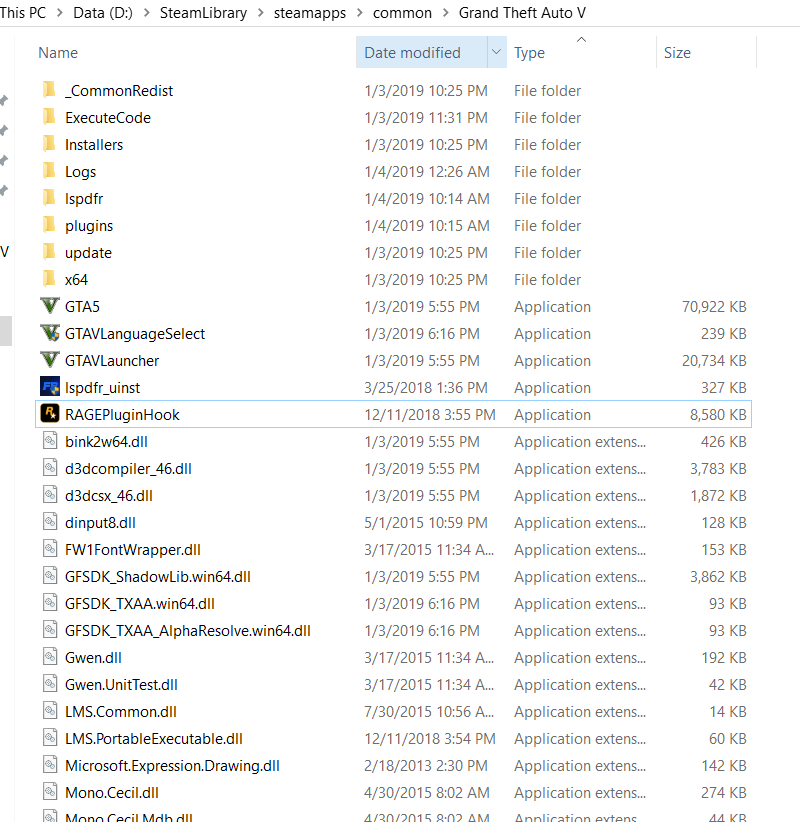
Task: Select the d3dcompiler_46.dll file icon
Action: point(50,468)
